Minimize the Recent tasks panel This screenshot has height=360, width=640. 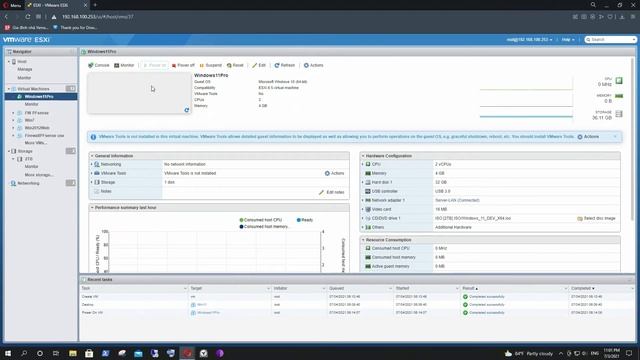(630, 280)
